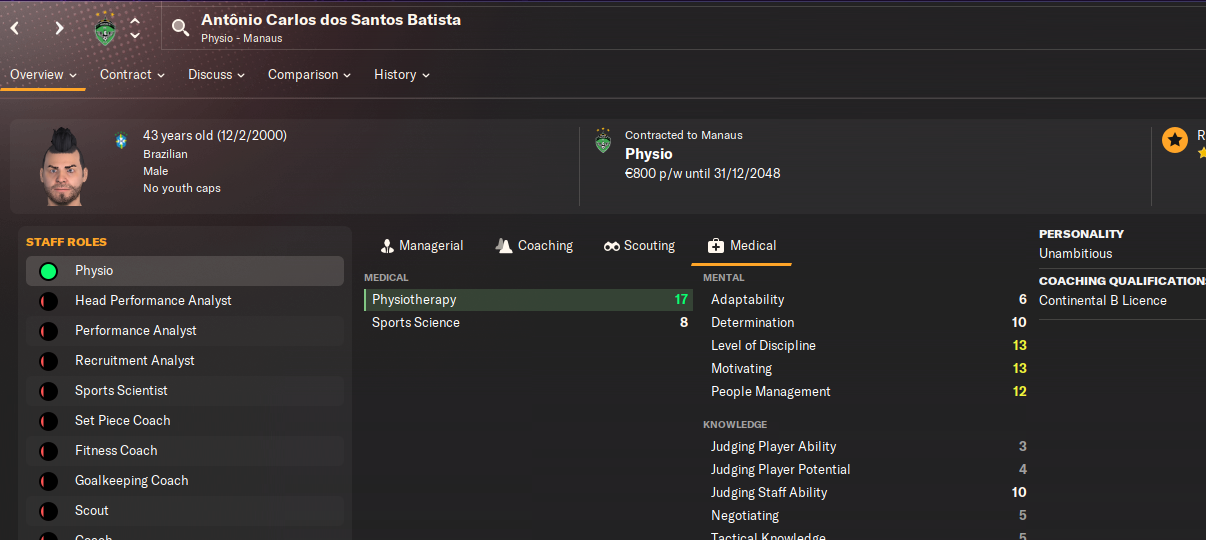Open the Overview dropdown menu
The width and height of the screenshot is (1206, 540).
click(x=43, y=75)
